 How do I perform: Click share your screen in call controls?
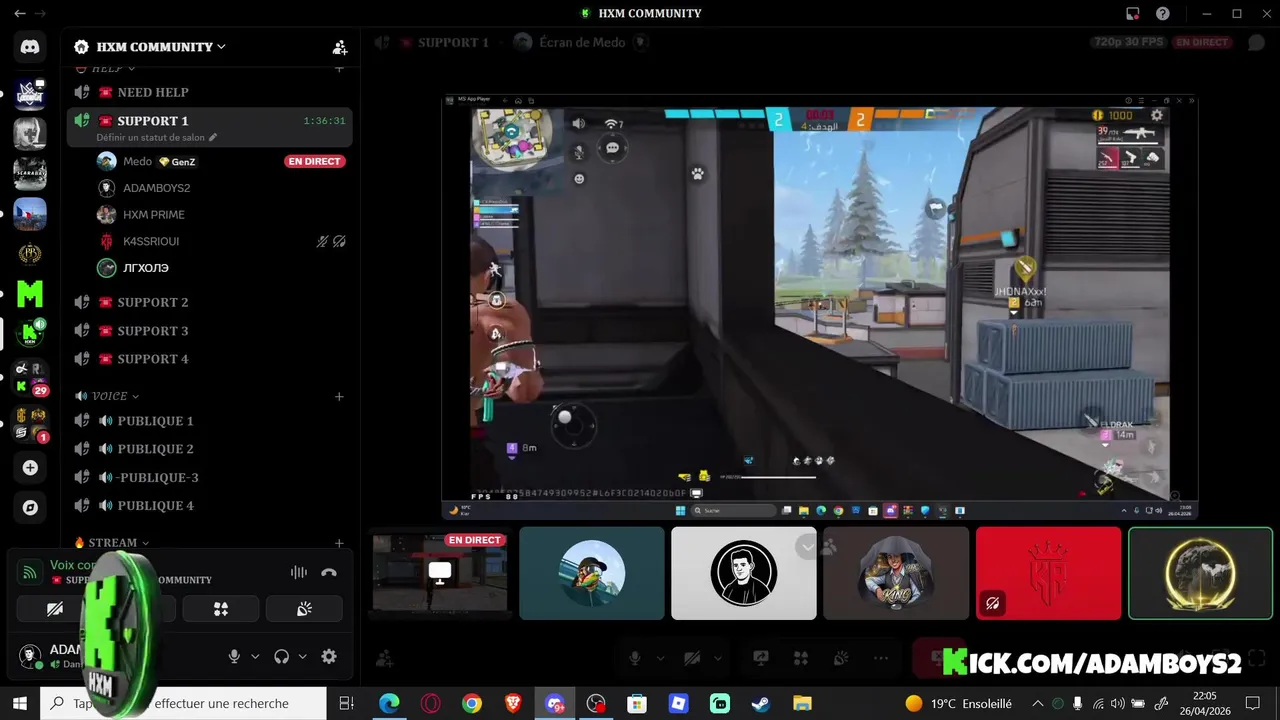pyautogui.click(x=761, y=658)
